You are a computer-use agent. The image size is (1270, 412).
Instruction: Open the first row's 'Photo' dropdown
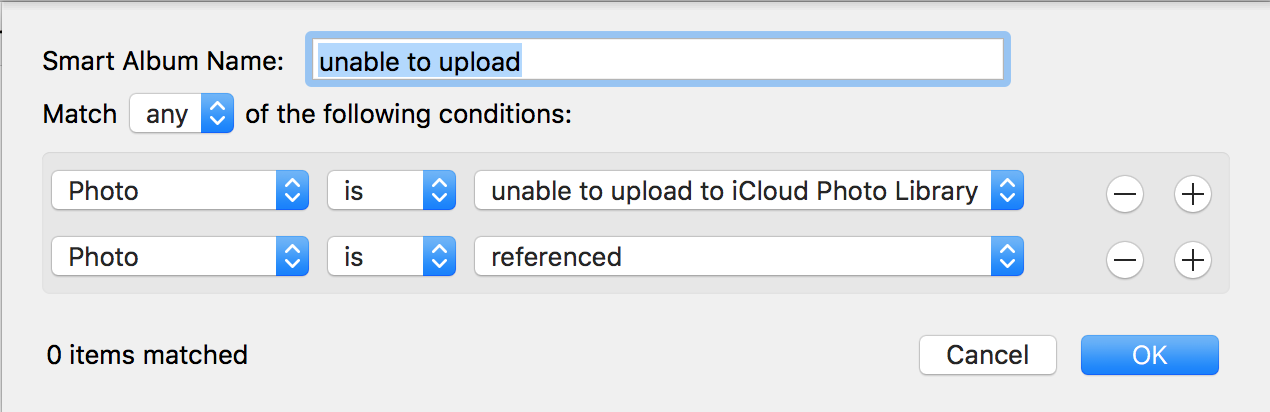point(179,191)
